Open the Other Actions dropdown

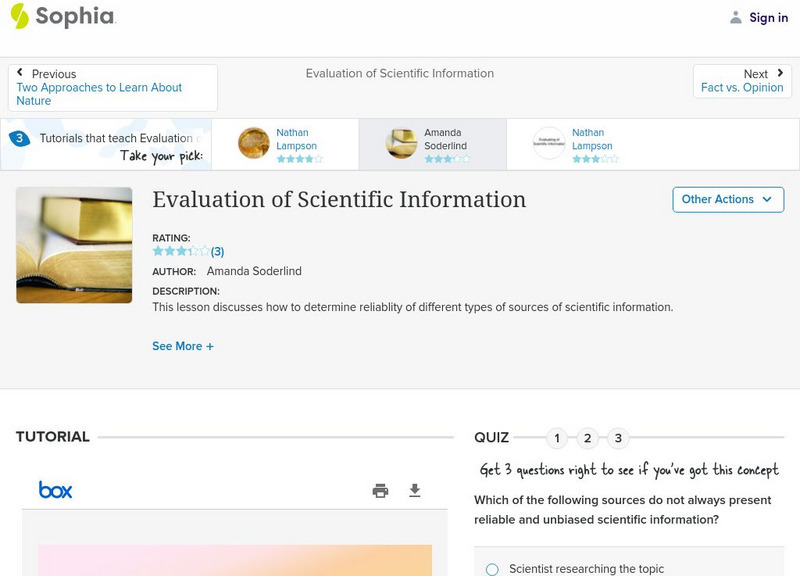pyautogui.click(x=727, y=199)
